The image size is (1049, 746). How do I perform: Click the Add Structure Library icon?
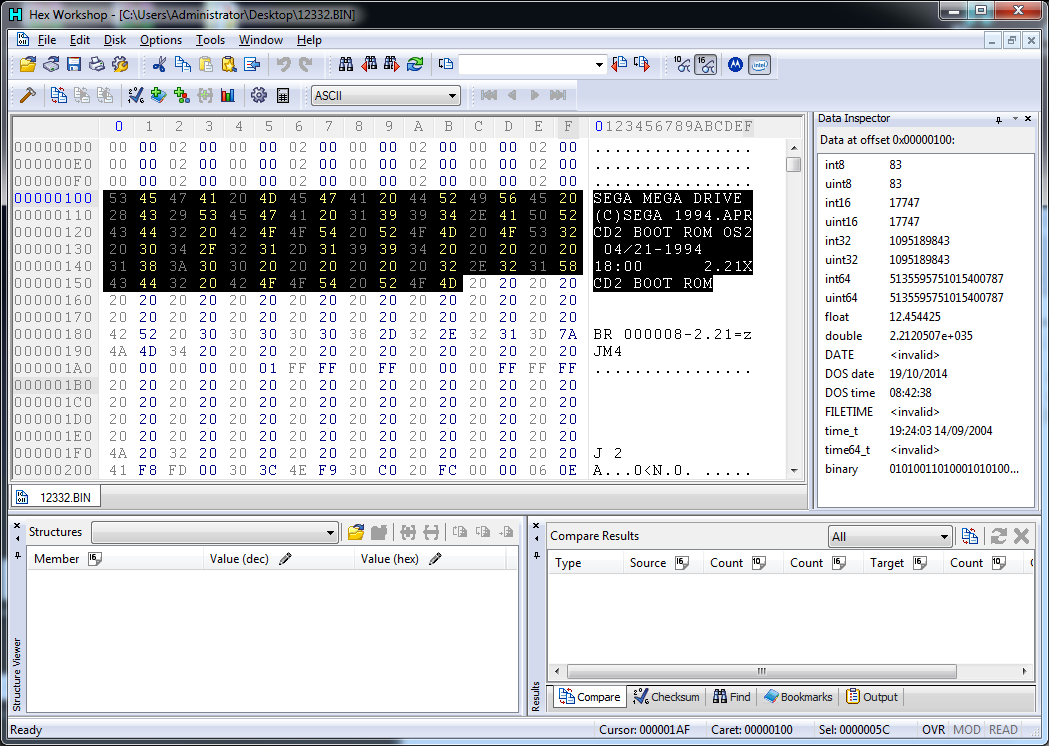coord(159,96)
